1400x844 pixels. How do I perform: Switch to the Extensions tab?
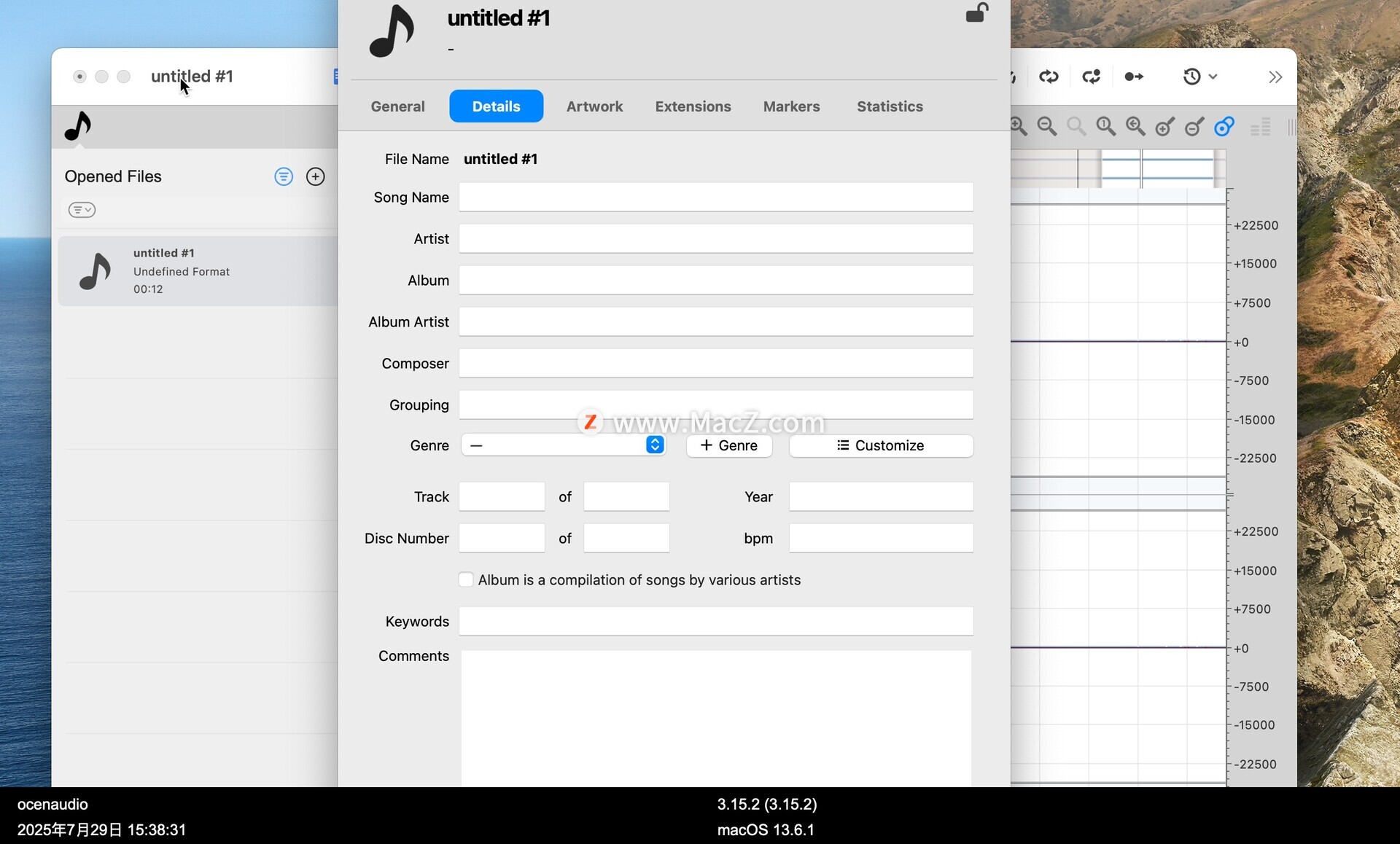693,106
